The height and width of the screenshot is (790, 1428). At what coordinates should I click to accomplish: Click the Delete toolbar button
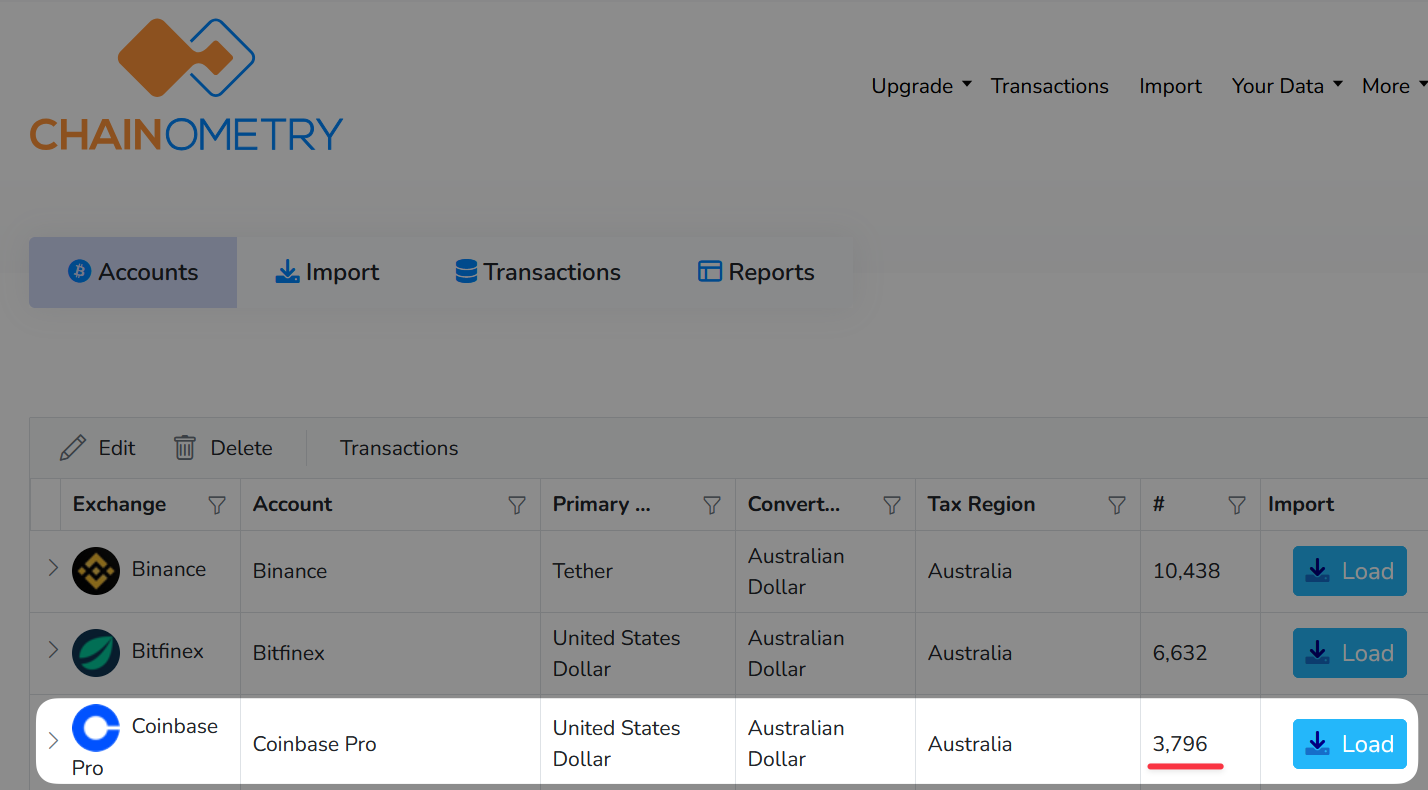(x=223, y=448)
